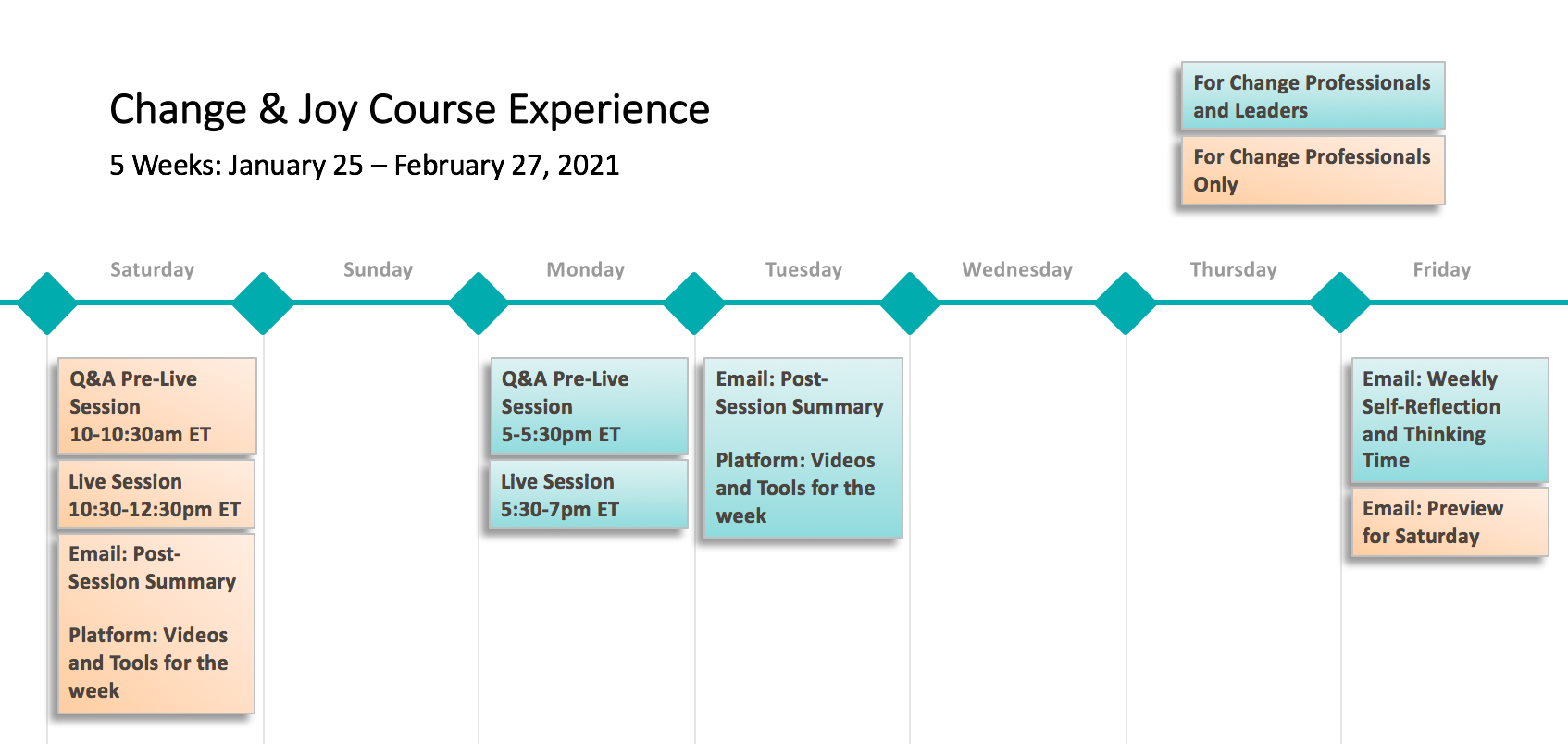The width and height of the screenshot is (1568, 744).
Task: Click the diamond marker between Saturday and Sunday
Action: tap(263, 303)
